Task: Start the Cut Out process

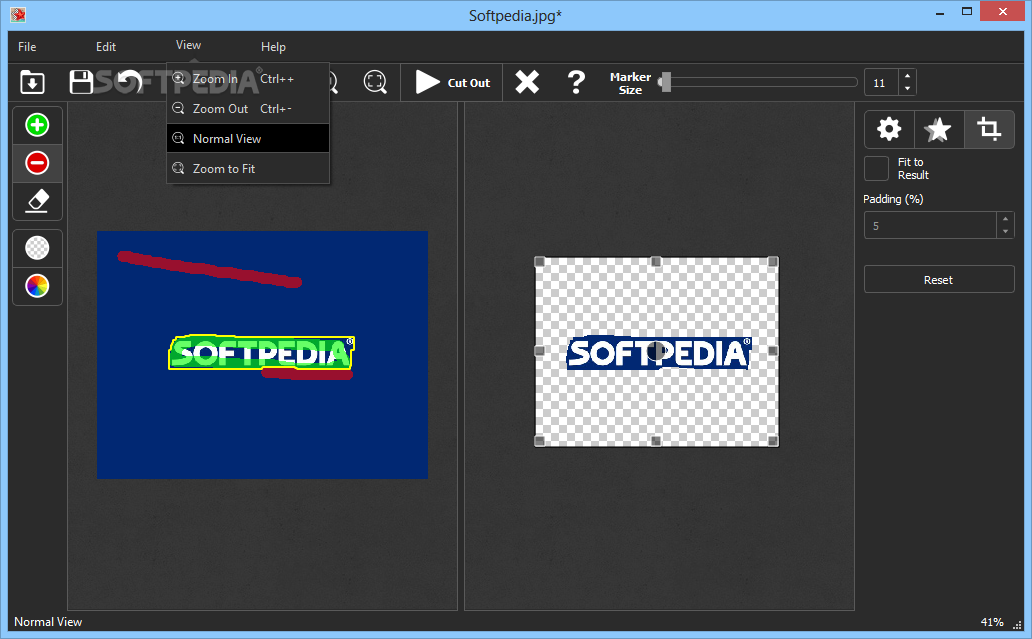Action: click(x=452, y=82)
